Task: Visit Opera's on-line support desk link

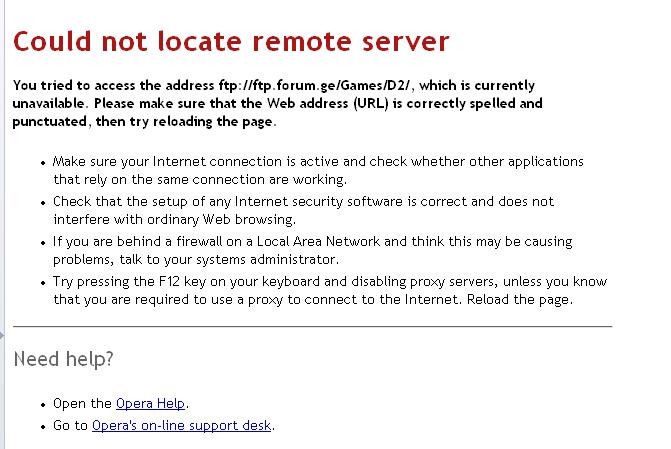Action: (181, 425)
